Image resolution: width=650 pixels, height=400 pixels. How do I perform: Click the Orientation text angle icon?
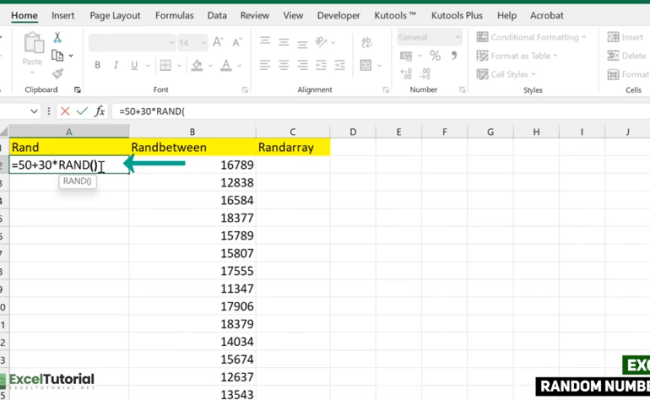click(x=321, y=42)
